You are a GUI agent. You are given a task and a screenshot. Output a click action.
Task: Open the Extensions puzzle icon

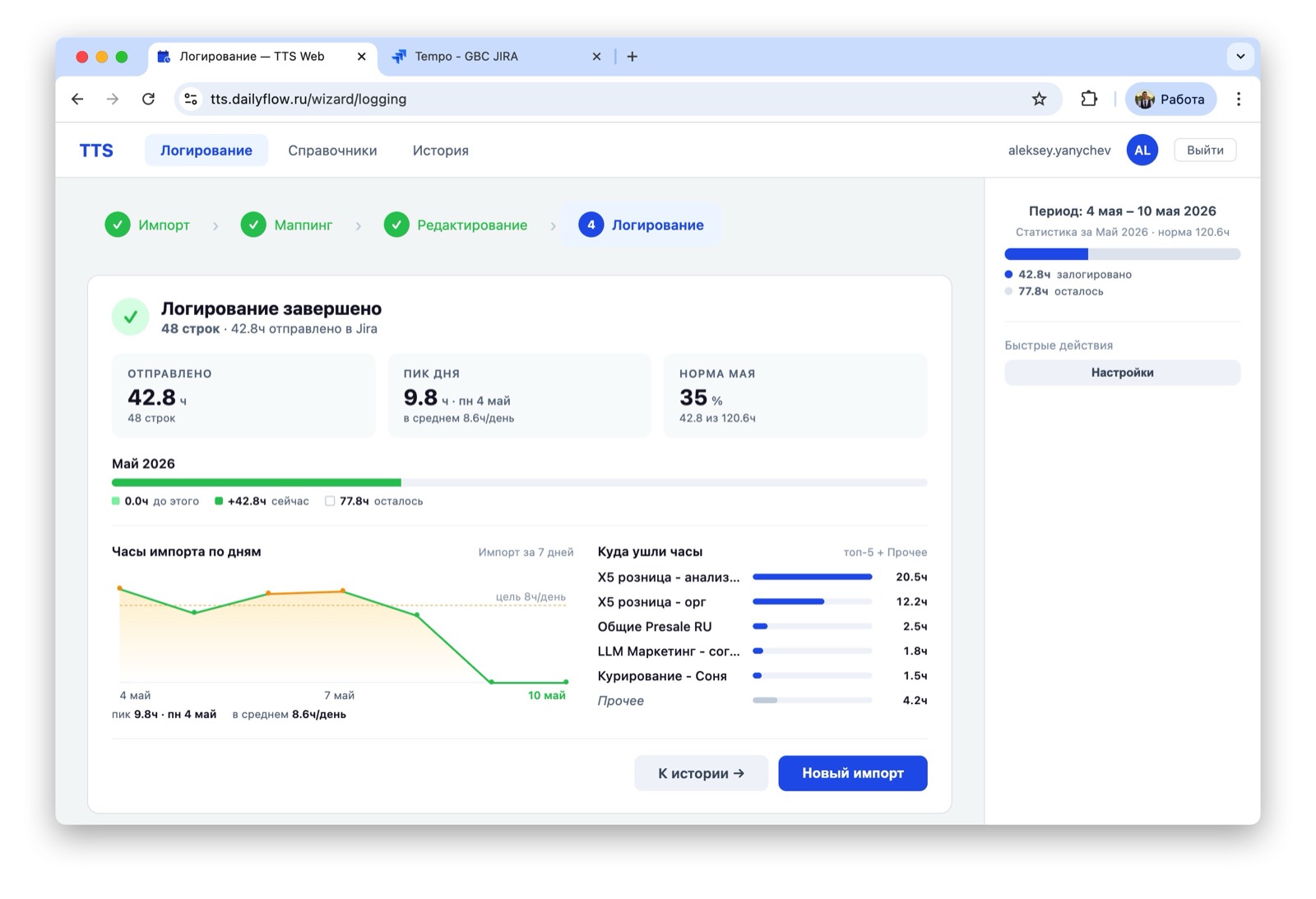(x=1089, y=99)
